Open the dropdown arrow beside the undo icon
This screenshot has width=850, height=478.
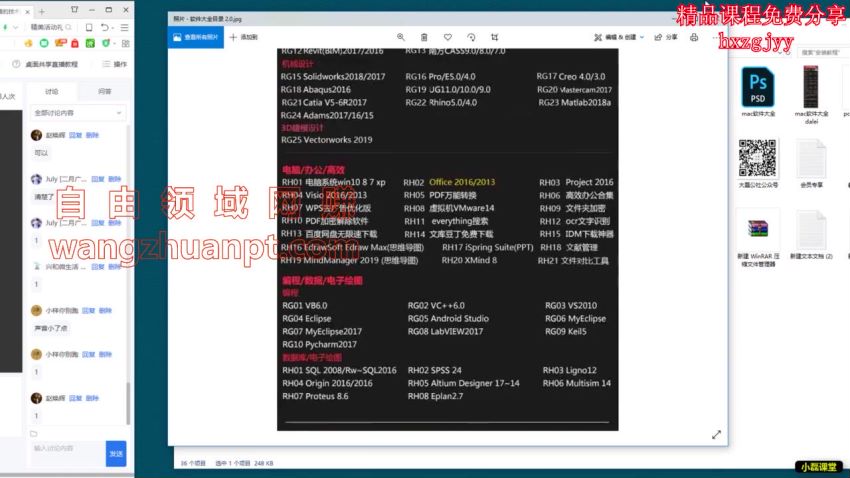coord(112,28)
